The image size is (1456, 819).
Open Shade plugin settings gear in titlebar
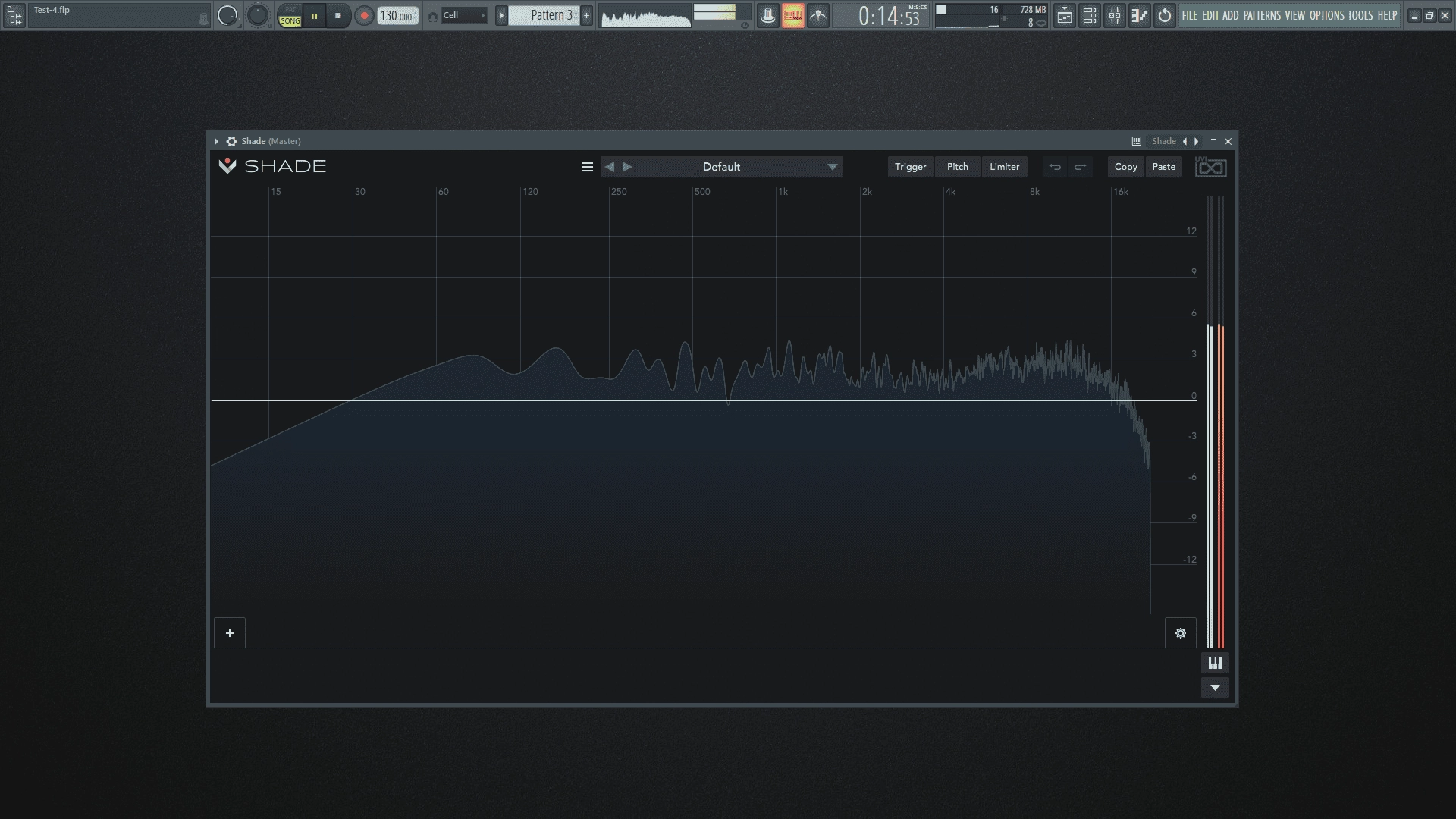click(232, 141)
